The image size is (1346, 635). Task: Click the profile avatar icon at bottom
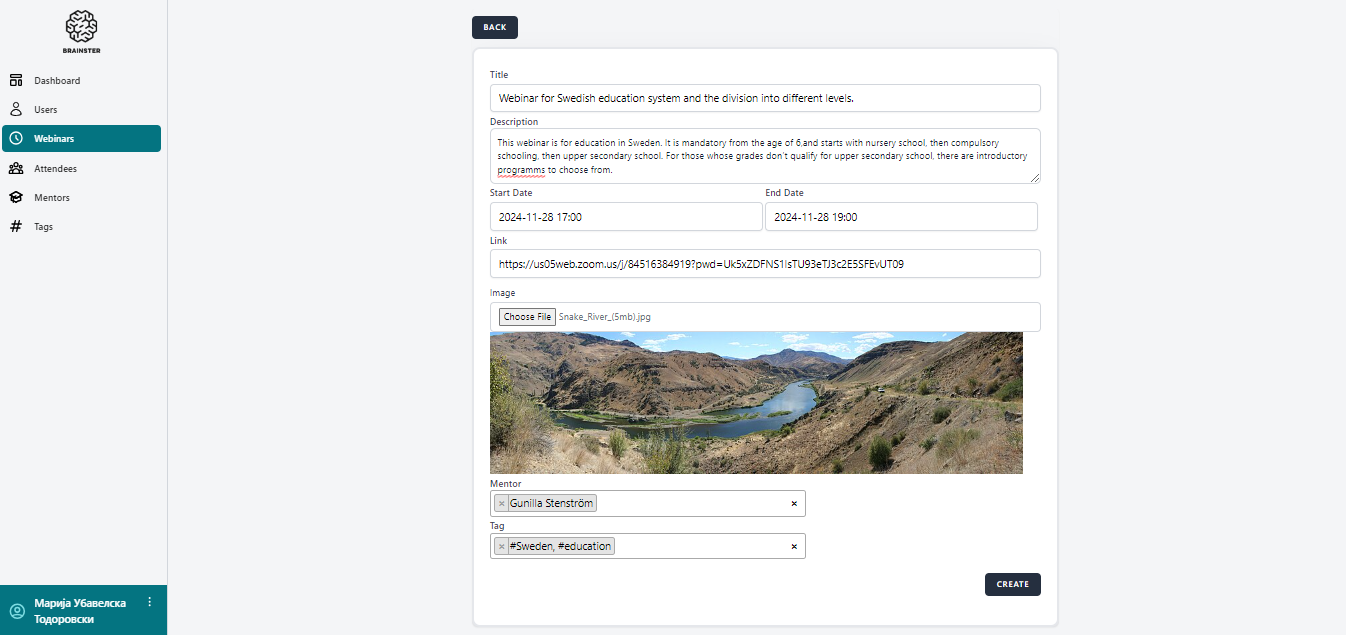coord(17,611)
